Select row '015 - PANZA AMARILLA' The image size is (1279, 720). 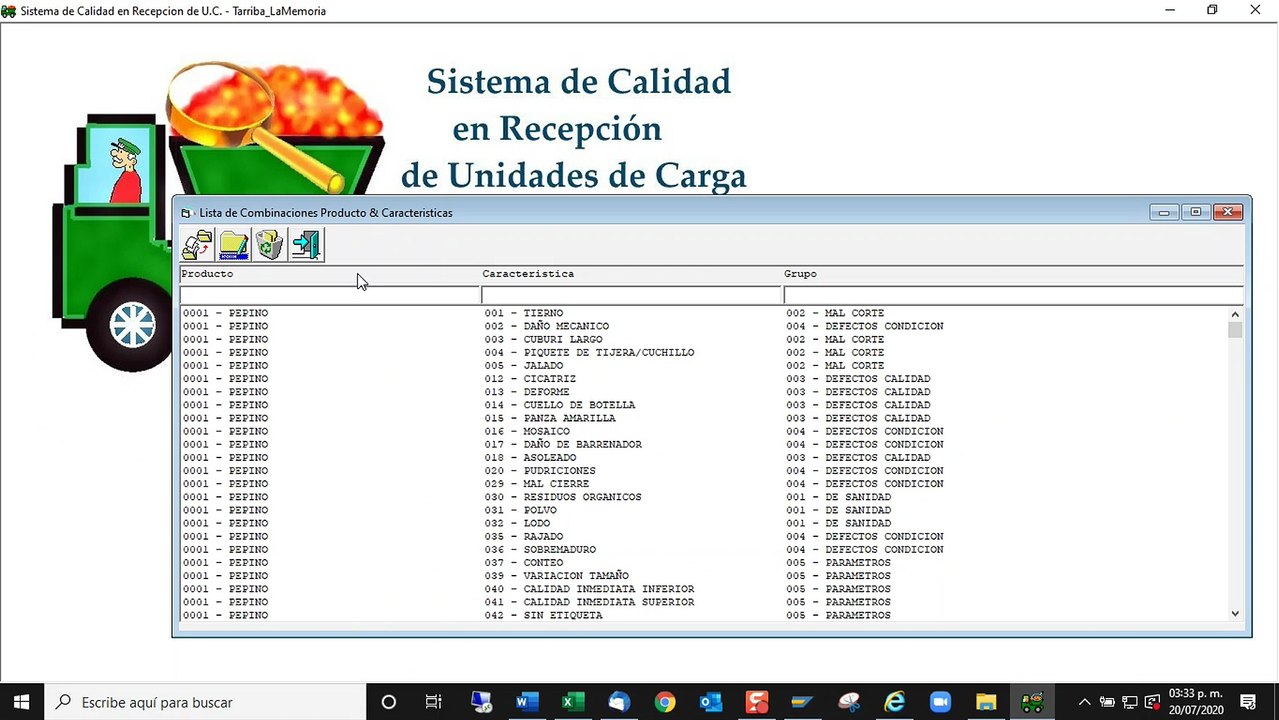click(703, 418)
